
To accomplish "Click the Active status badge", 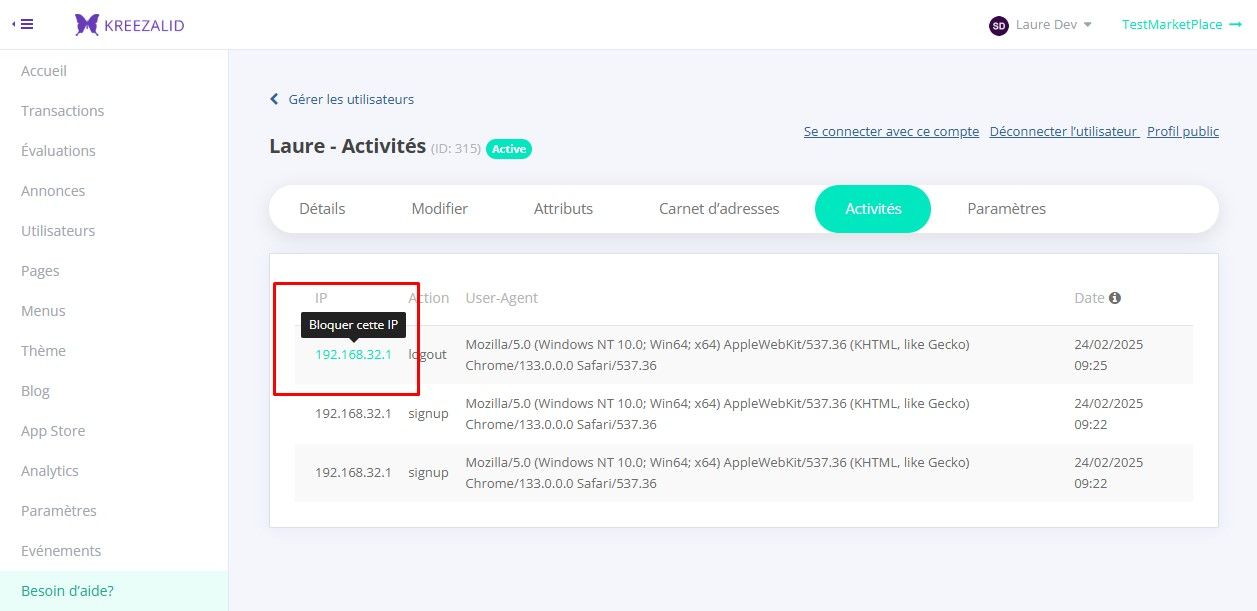I will pos(509,149).
